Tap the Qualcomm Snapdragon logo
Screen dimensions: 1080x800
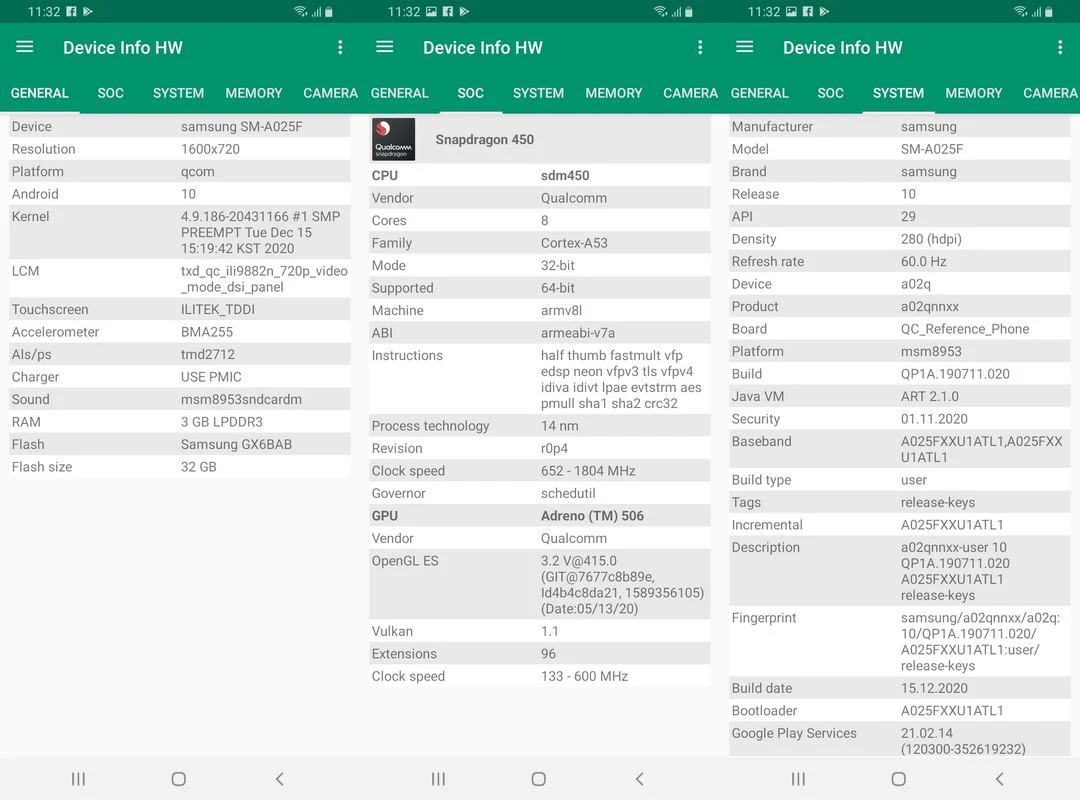393,139
